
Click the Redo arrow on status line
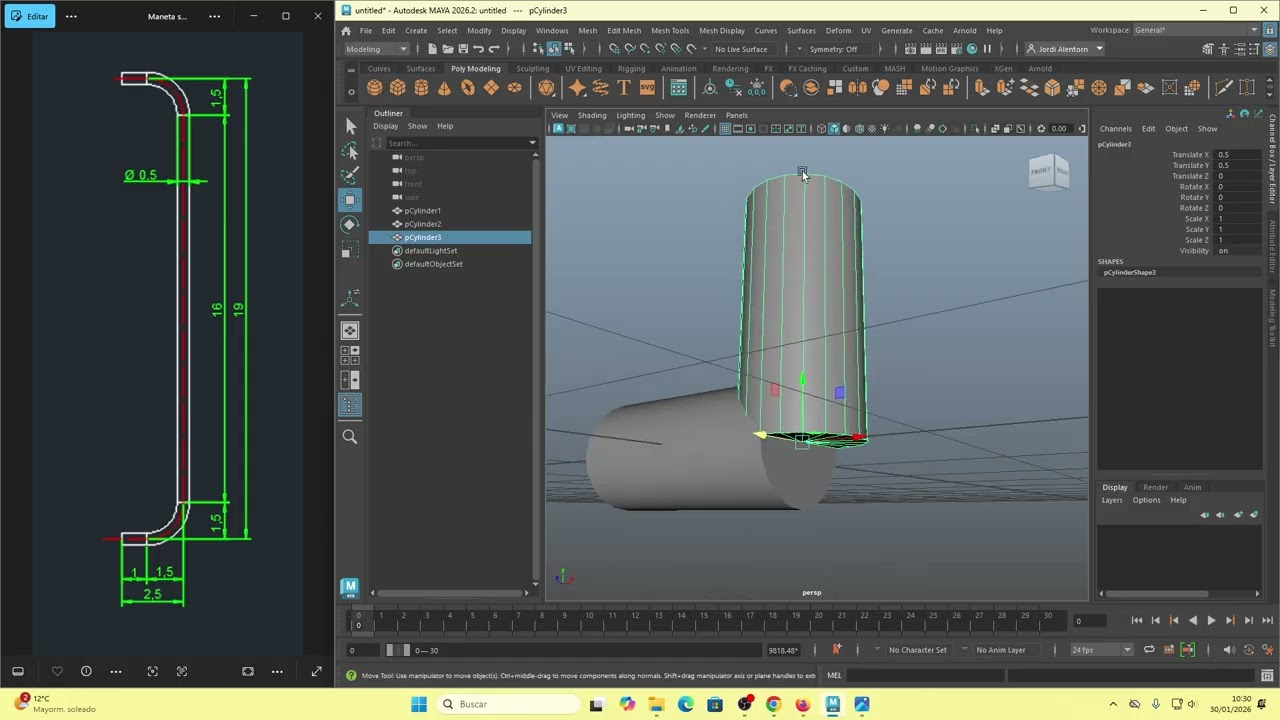pyautogui.click(x=494, y=49)
